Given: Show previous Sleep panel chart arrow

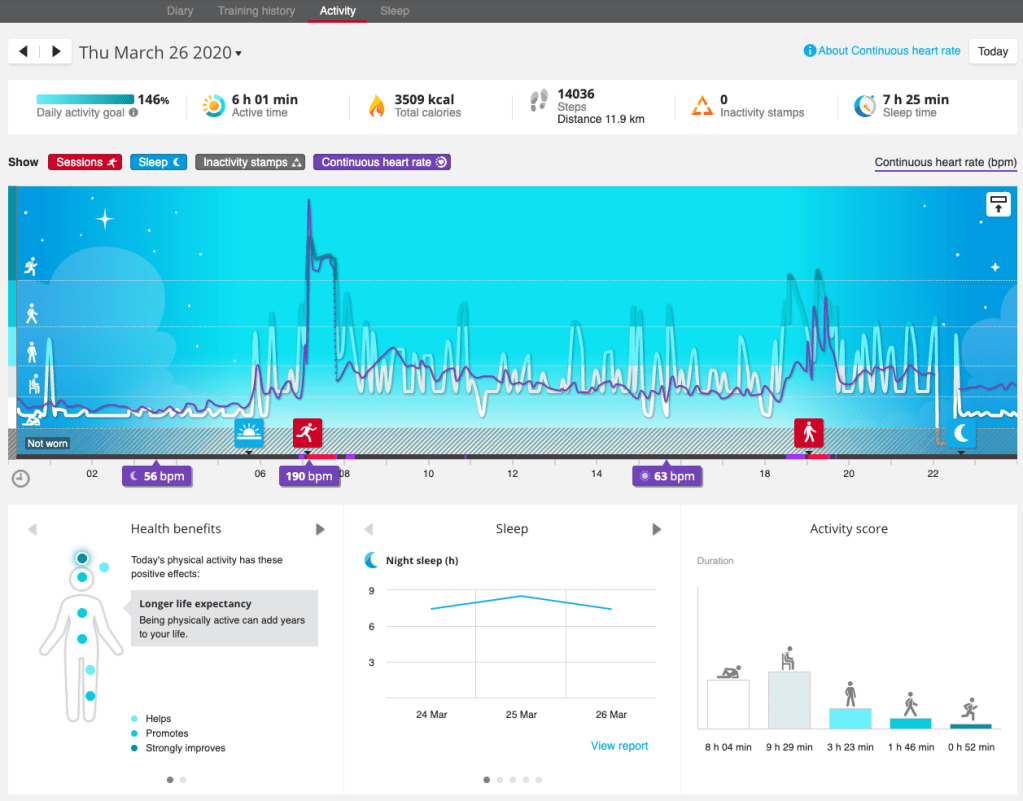Looking at the screenshot, I should pos(368,529).
